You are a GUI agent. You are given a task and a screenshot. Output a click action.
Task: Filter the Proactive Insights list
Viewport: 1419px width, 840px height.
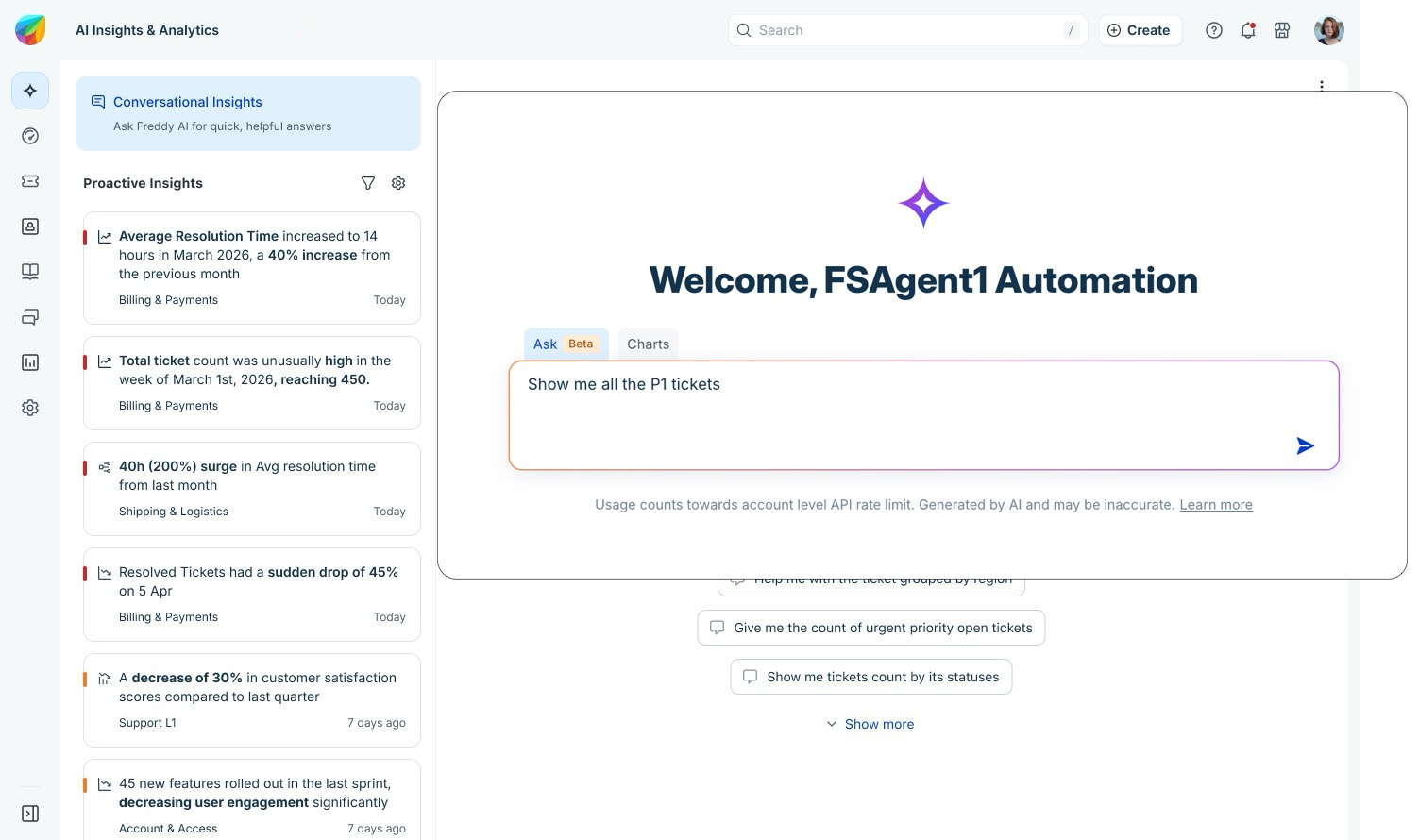tap(368, 183)
